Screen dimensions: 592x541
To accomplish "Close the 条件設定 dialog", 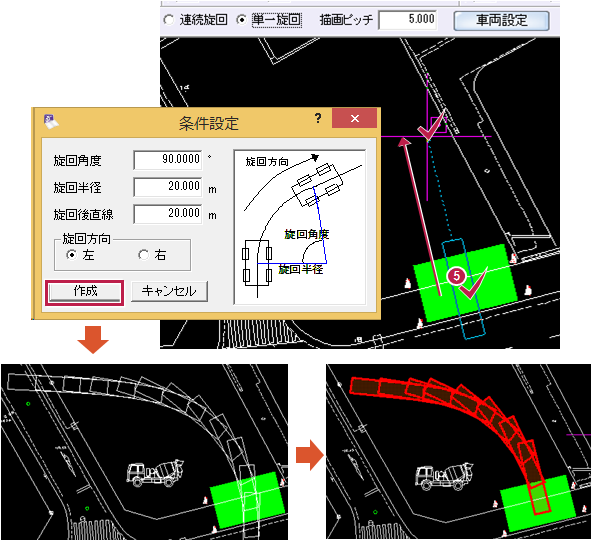I will tap(355, 119).
